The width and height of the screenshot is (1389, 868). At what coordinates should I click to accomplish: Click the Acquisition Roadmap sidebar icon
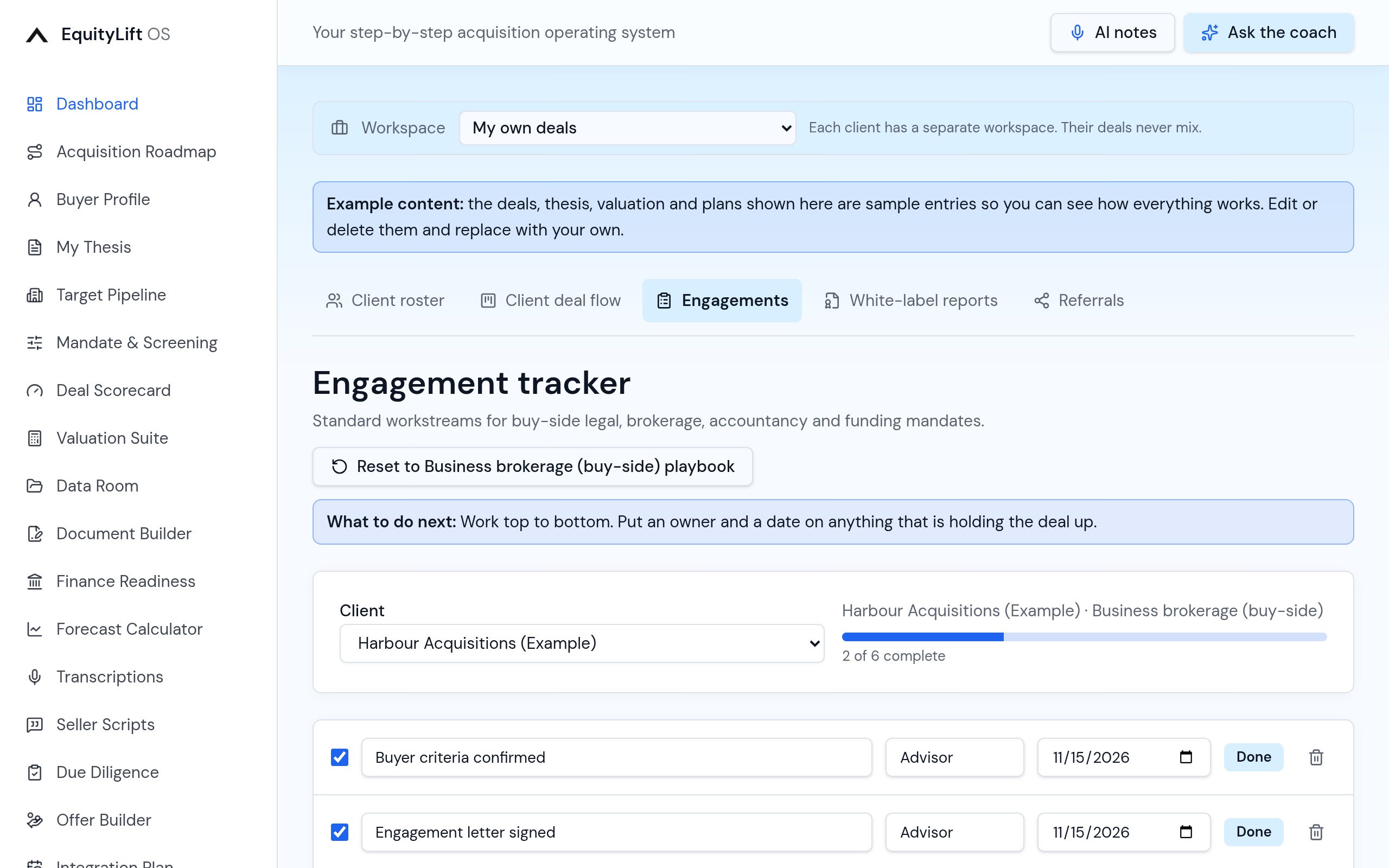click(x=35, y=151)
